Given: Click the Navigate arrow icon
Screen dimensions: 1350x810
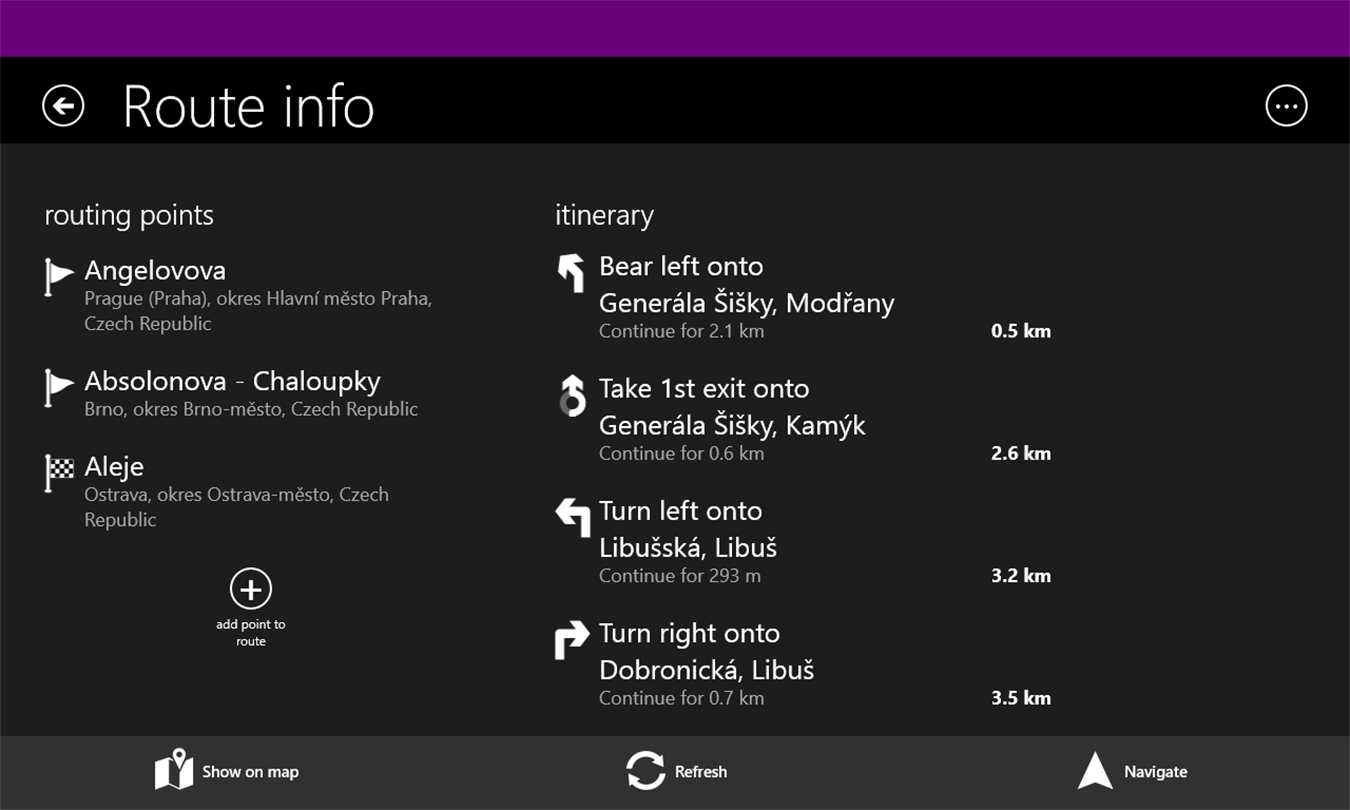Looking at the screenshot, I should click(1095, 771).
